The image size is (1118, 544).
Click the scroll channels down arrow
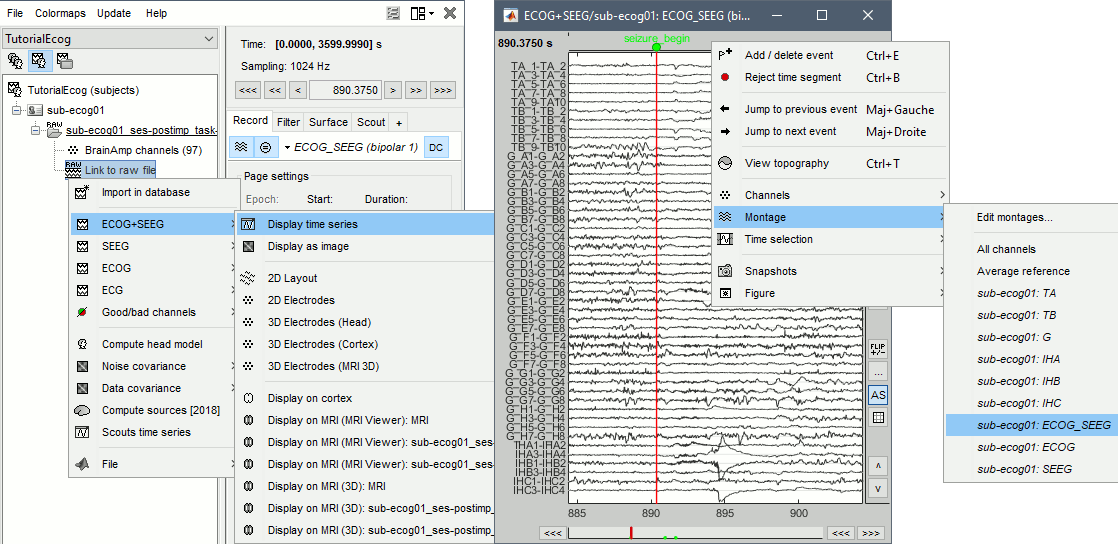click(878, 488)
